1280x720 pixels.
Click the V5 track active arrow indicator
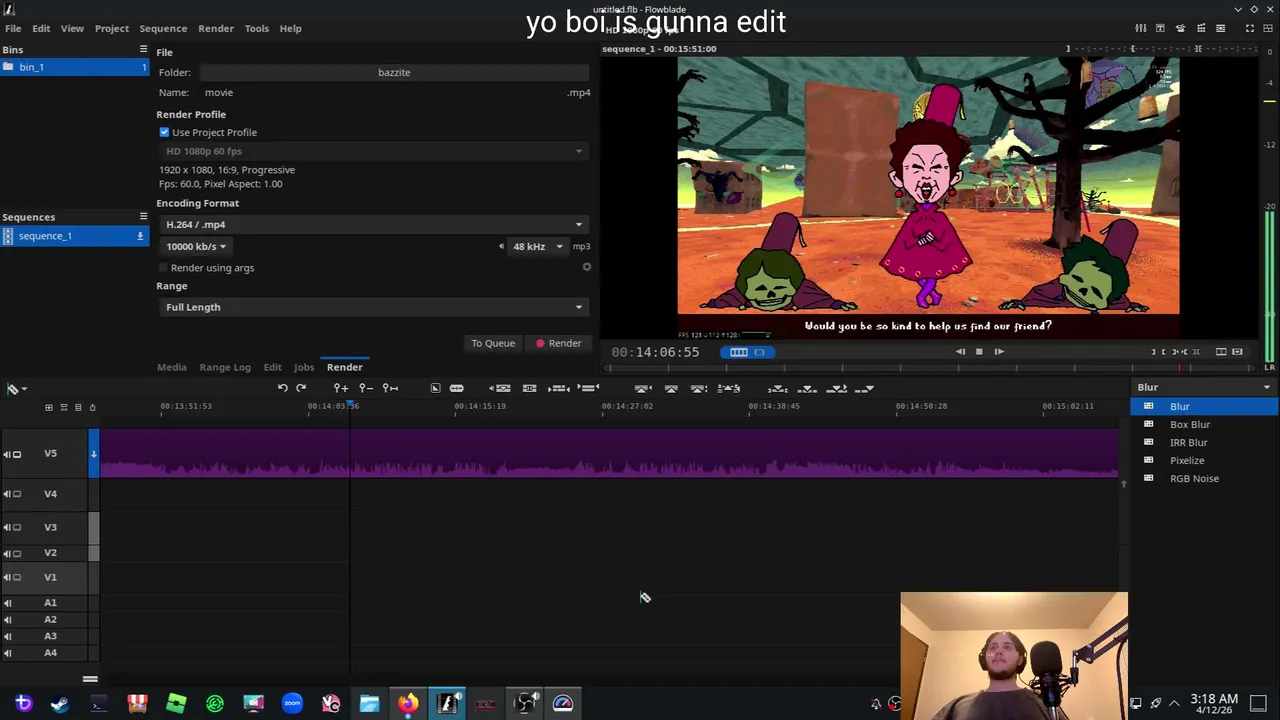click(x=94, y=454)
